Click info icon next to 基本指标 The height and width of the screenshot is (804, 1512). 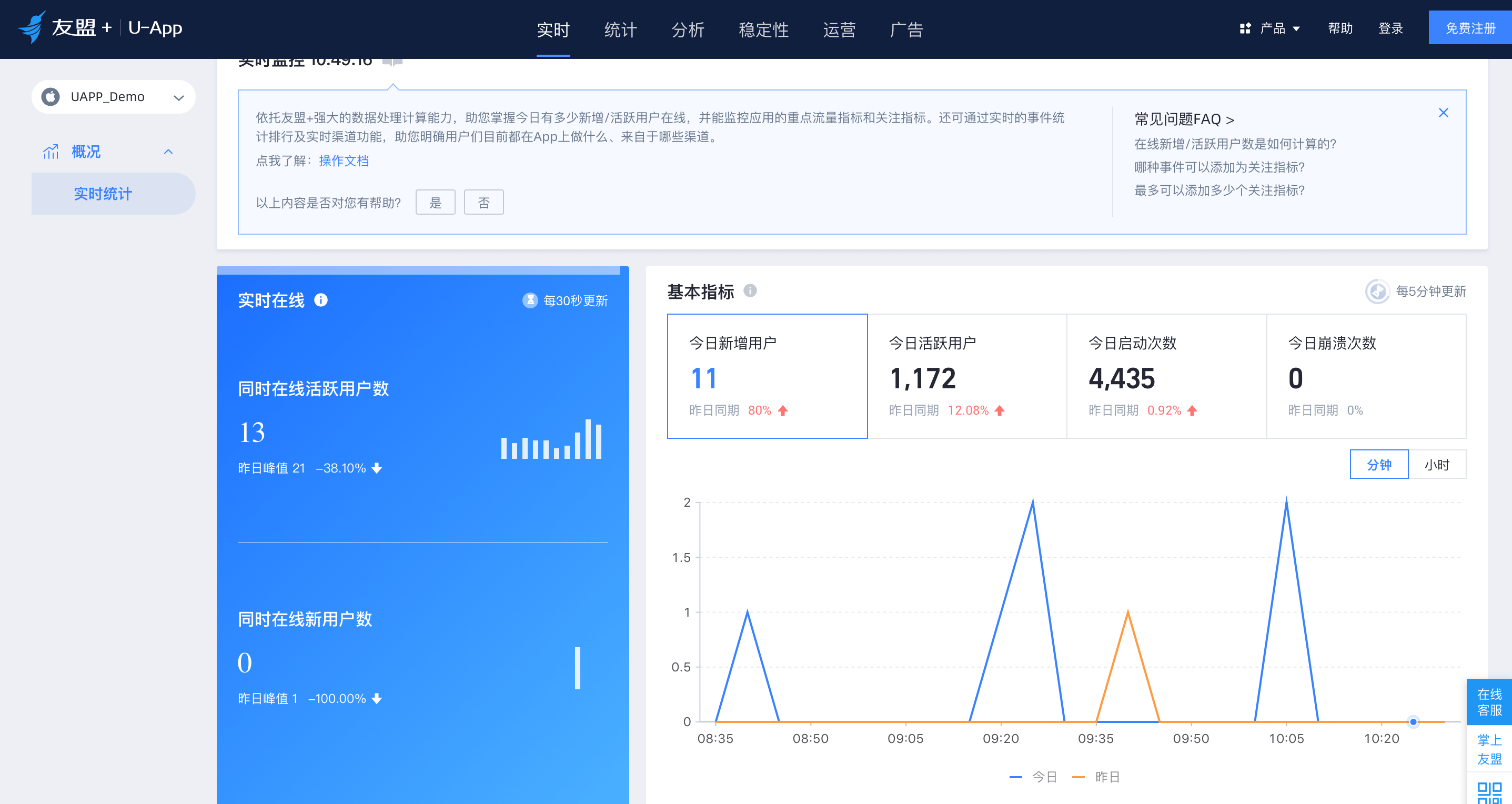pyautogui.click(x=750, y=290)
